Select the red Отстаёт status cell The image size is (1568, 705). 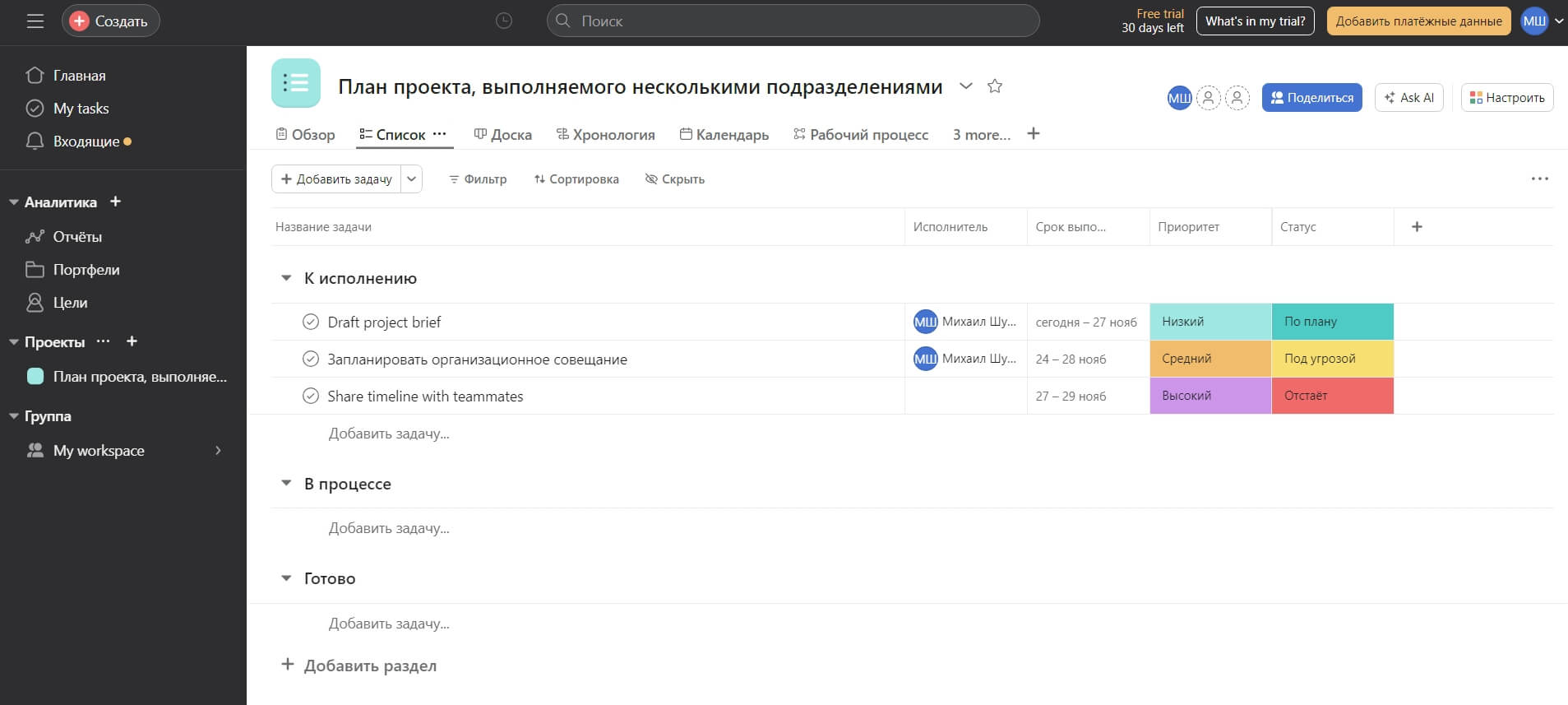pyautogui.click(x=1333, y=396)
